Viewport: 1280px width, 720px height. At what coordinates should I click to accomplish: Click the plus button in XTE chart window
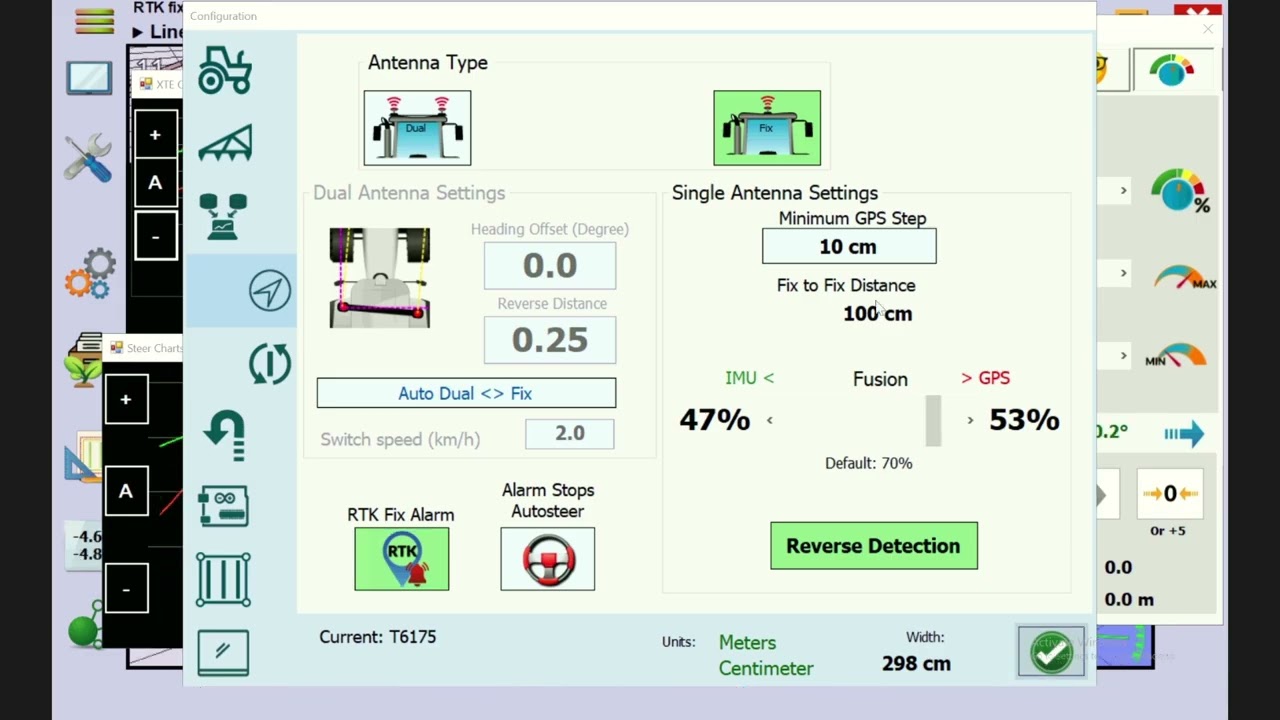[155, 135]
